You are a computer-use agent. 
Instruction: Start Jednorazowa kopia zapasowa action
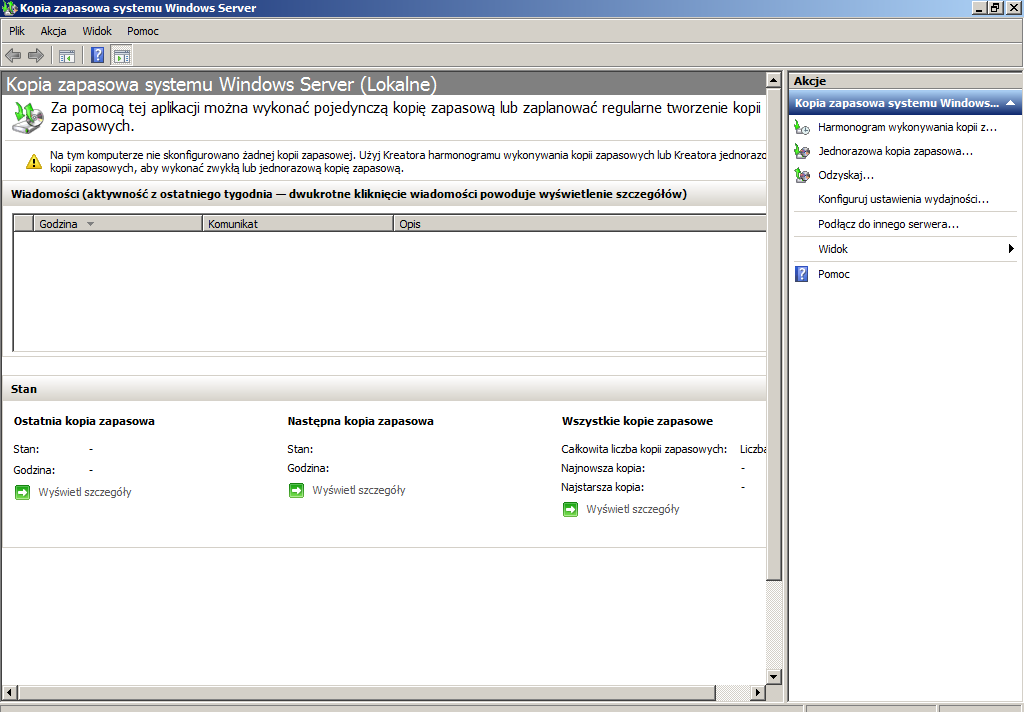tap(895, 151)
